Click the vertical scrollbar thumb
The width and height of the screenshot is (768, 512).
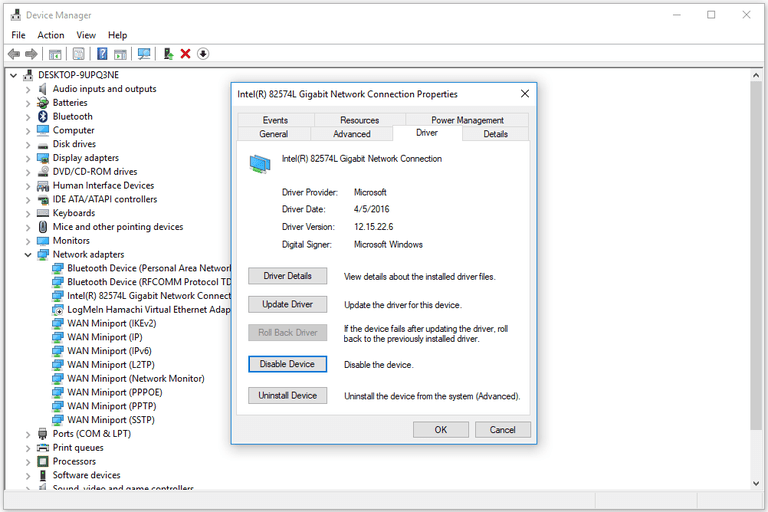(756, 256)
